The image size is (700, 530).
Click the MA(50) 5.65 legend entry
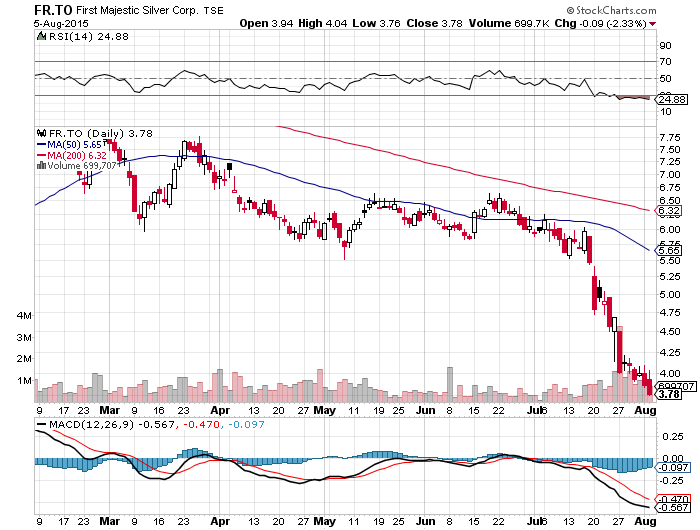[74, 145]
